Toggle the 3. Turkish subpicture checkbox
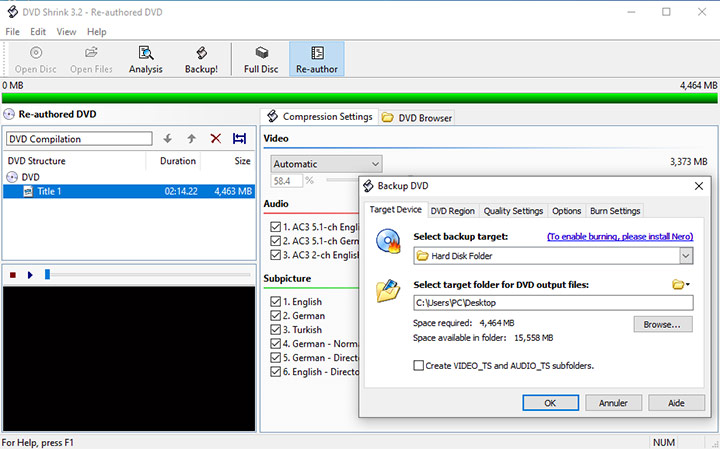This screenshot has height=449, width=720. [275, 329]
